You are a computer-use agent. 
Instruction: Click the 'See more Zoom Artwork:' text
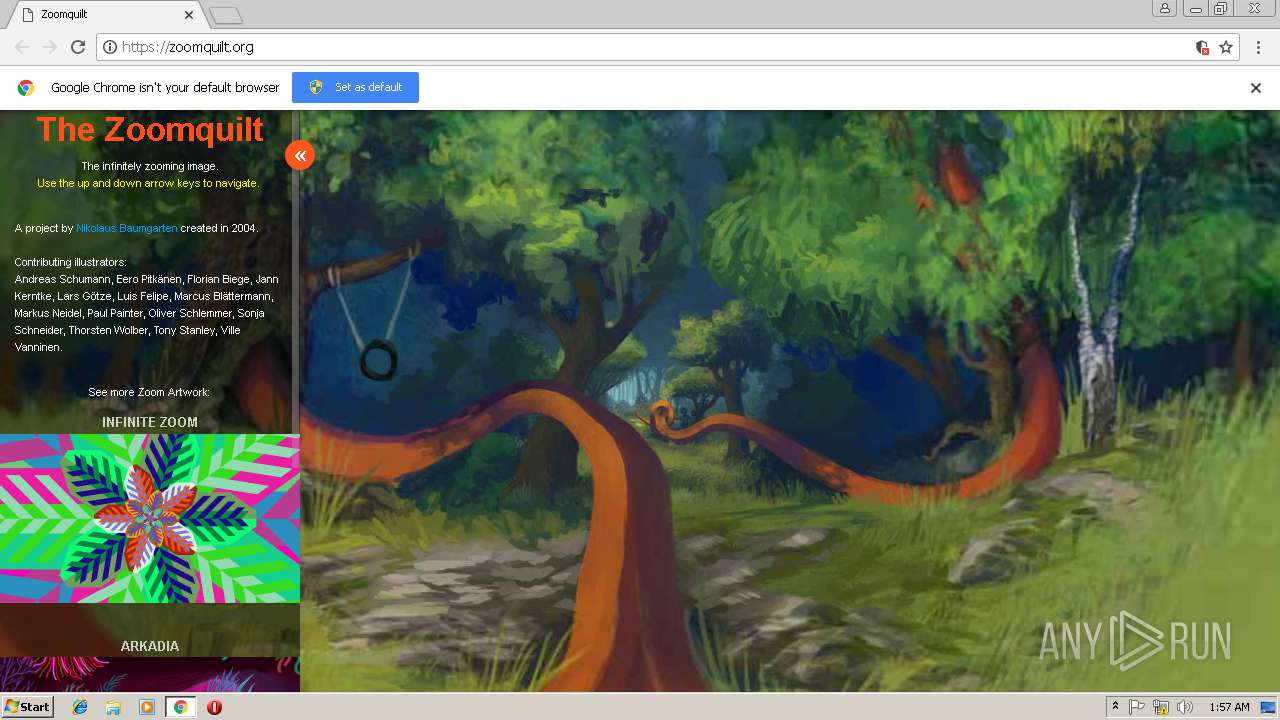coord(149,392)
